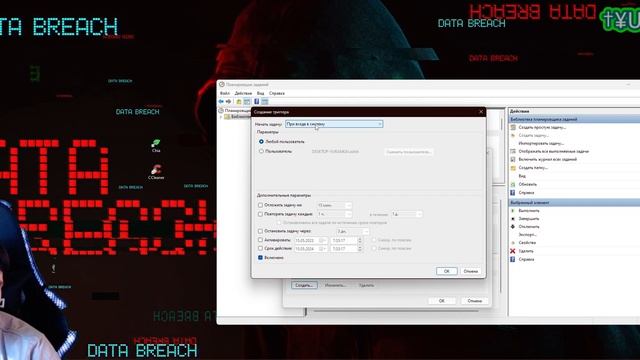Enable the Отложить задачу на checkbox
Screen dimensions: 640x360
tap(260, 205)
